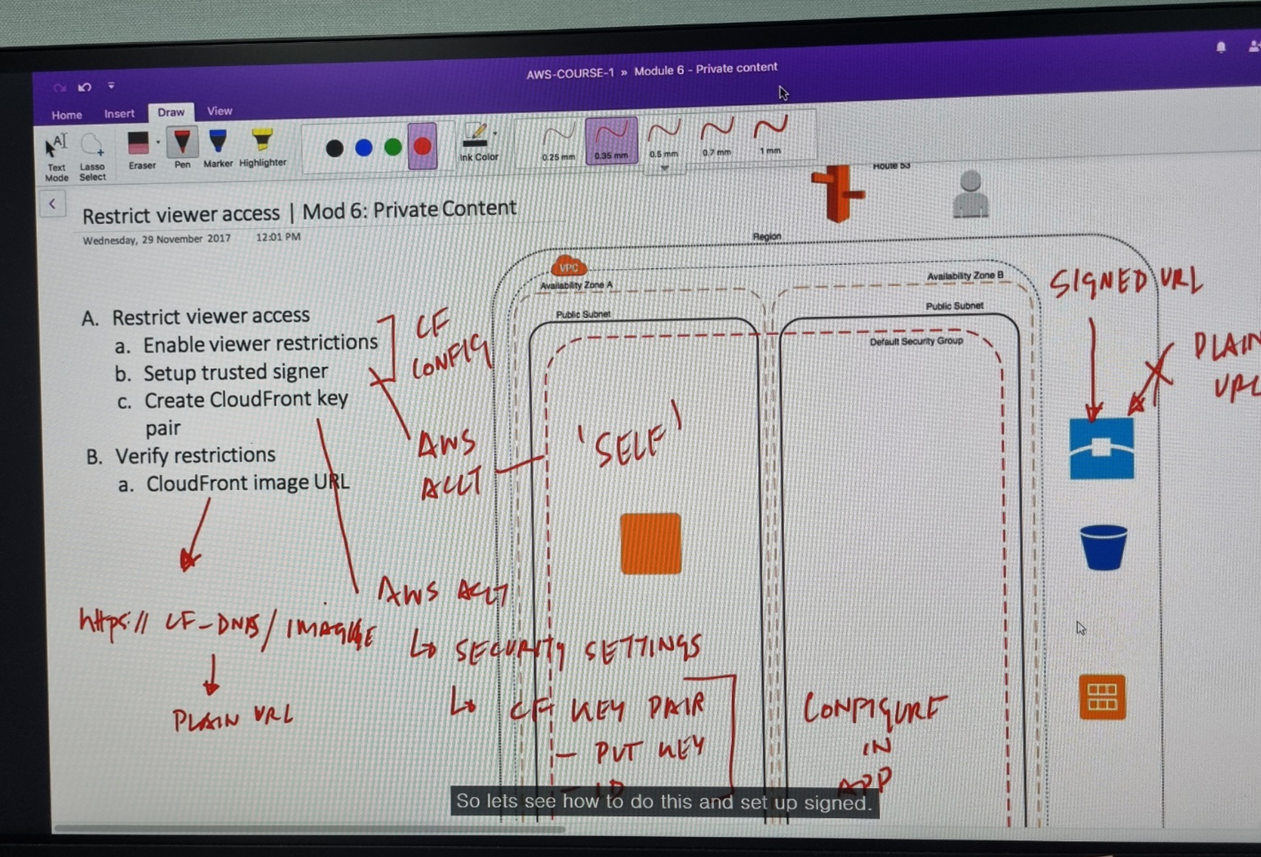Click the gray user person icon
The image size is (1261, 857).
click(x=970, y=194)
